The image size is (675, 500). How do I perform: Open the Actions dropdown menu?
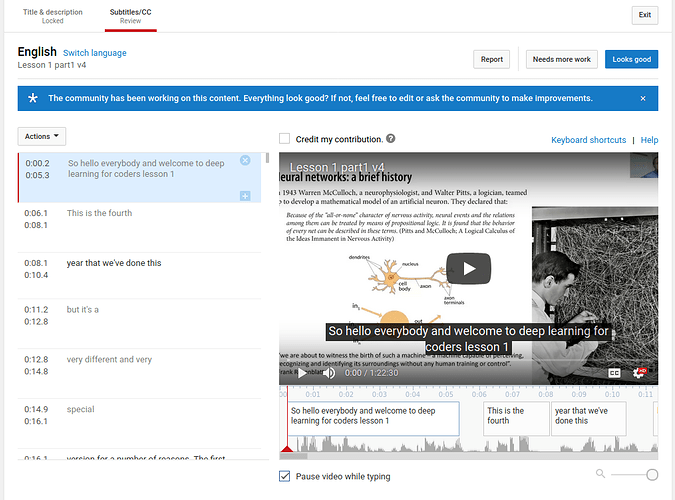42,136
